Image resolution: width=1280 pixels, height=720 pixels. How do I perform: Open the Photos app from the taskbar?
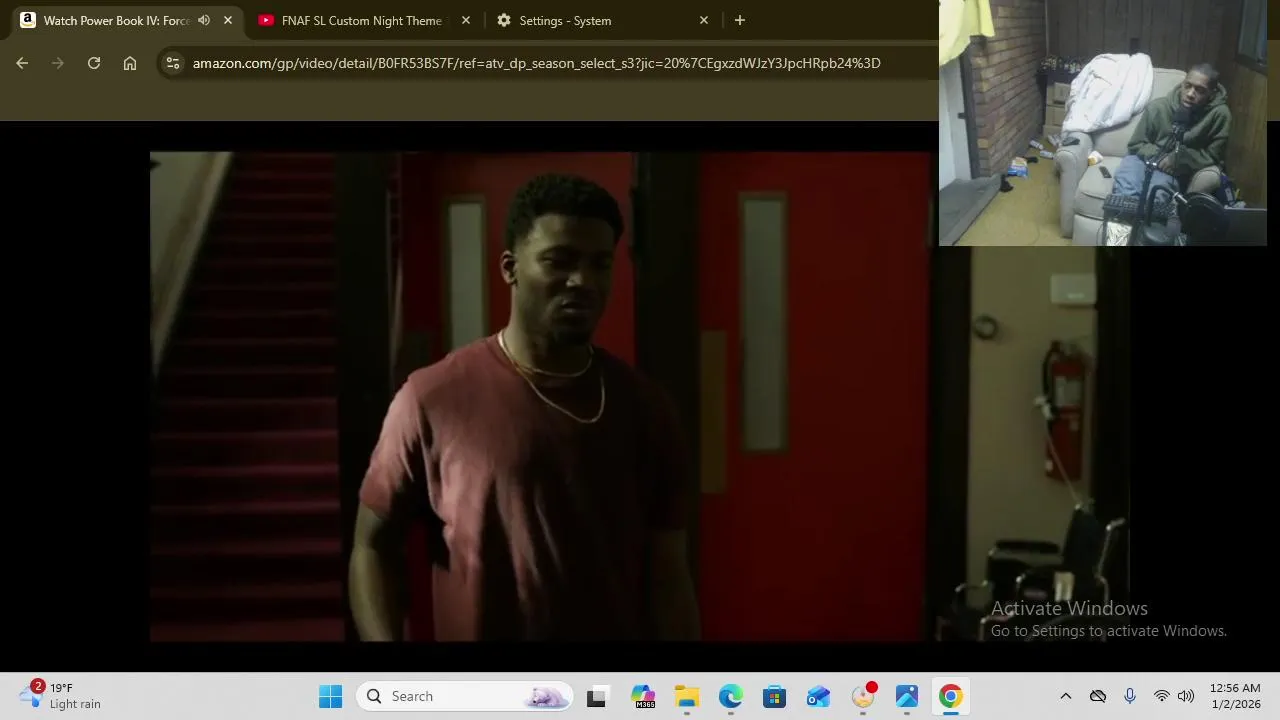click(x=907, y=696)
